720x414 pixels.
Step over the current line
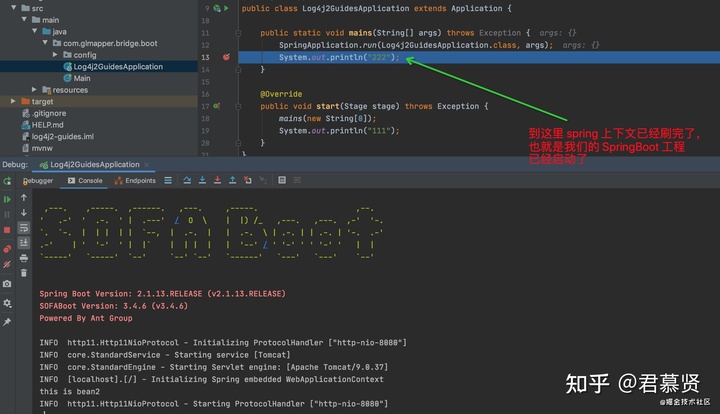coord(187,180)
